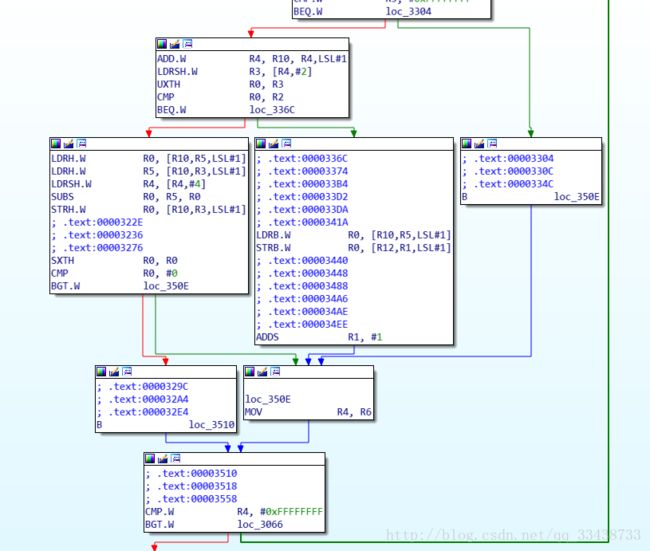Select comment .text:0000336C
Viewport: 650px width, 551px height.
click(x=302, y=158)
